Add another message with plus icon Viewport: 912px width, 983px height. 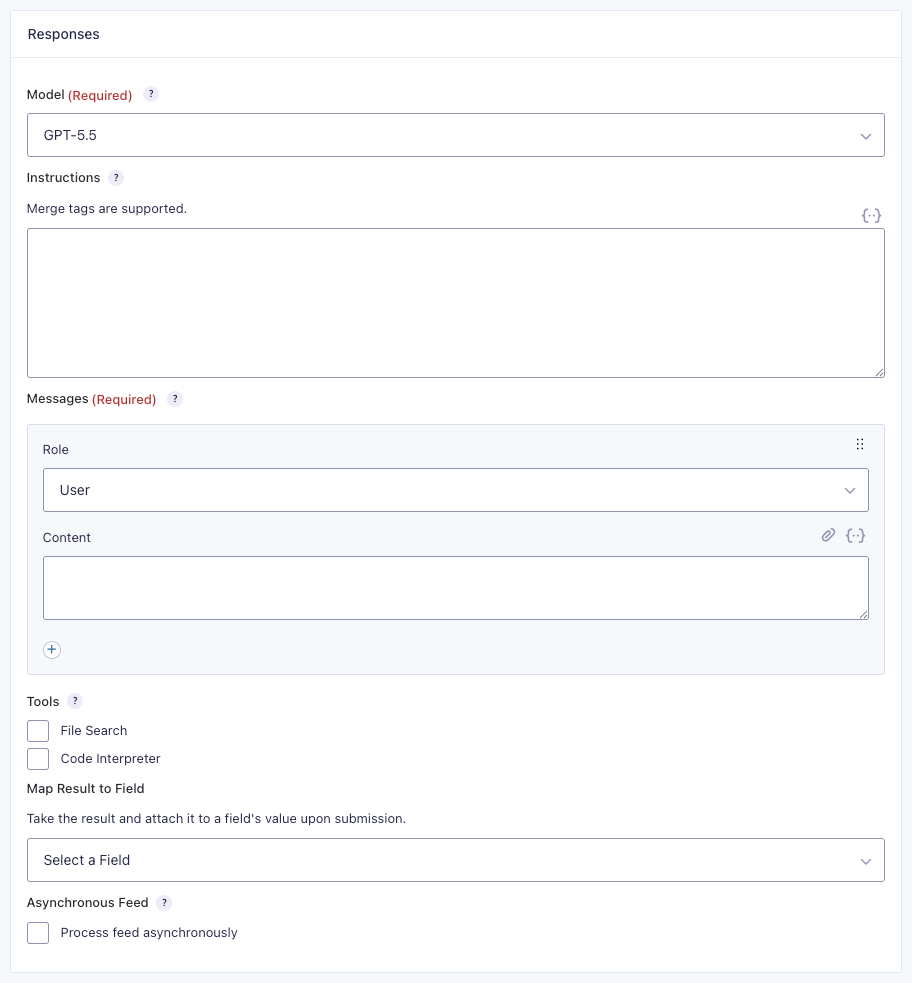tap(52, 650)
